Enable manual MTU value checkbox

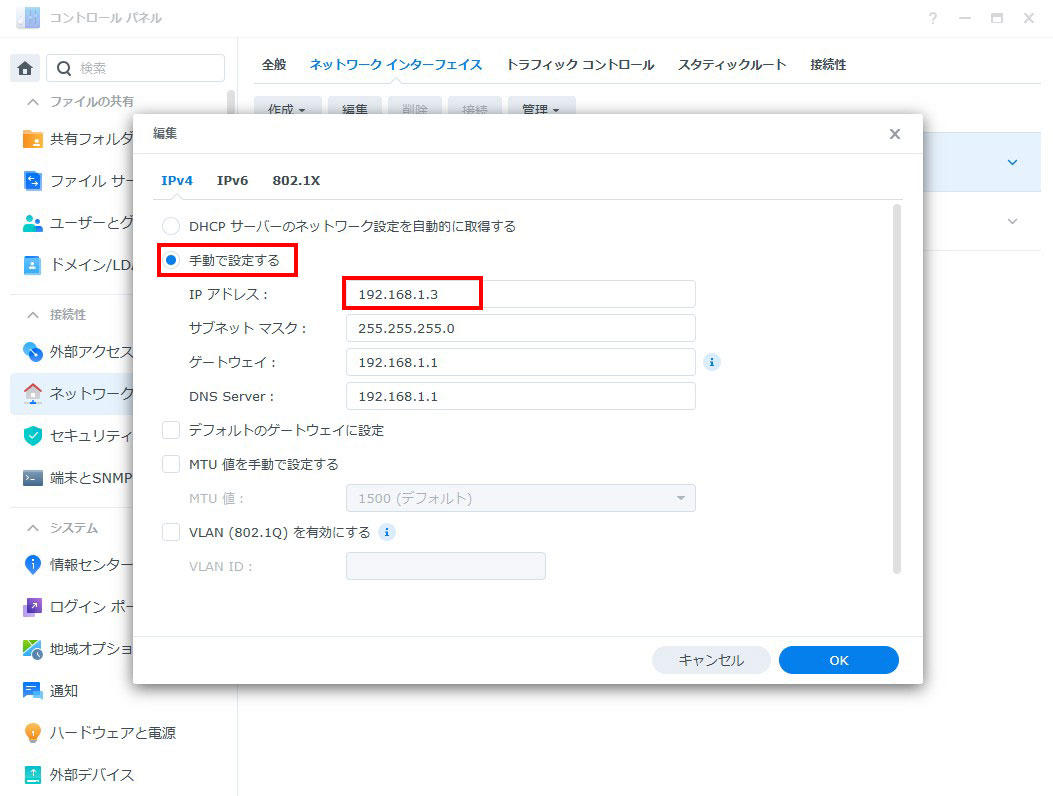[x=171, y=464]
